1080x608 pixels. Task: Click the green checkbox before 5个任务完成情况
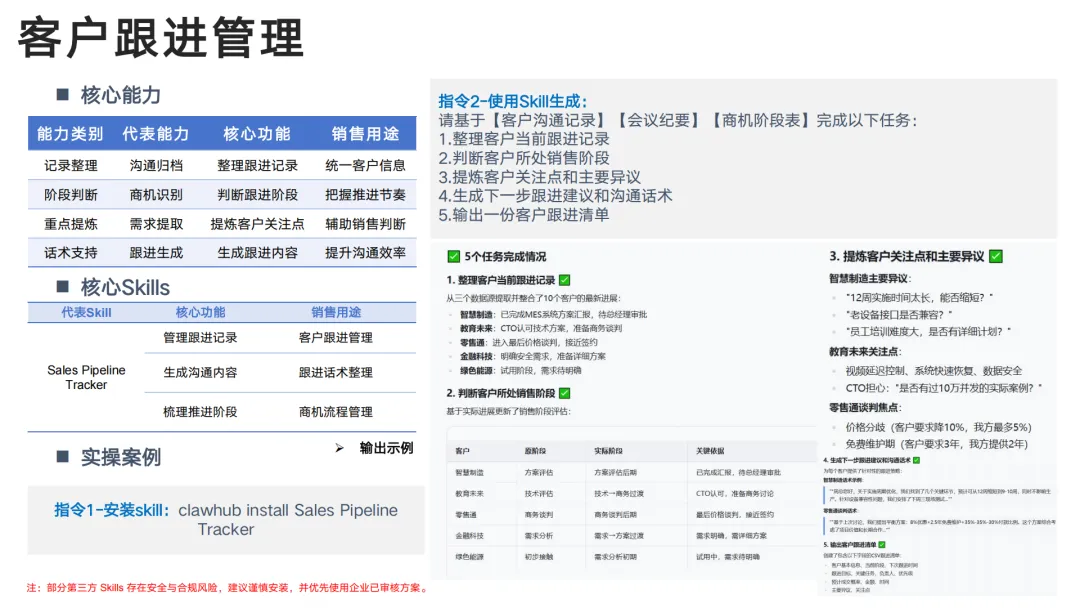pos(454,257)
